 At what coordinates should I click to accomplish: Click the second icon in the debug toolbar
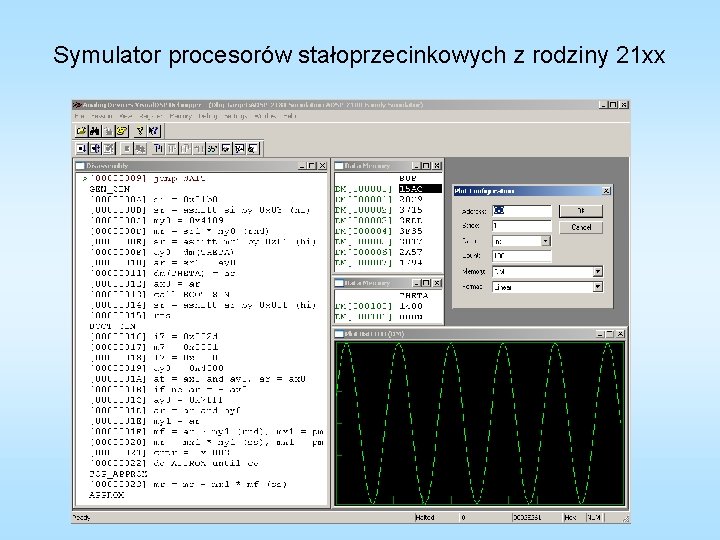pos(95,148)
